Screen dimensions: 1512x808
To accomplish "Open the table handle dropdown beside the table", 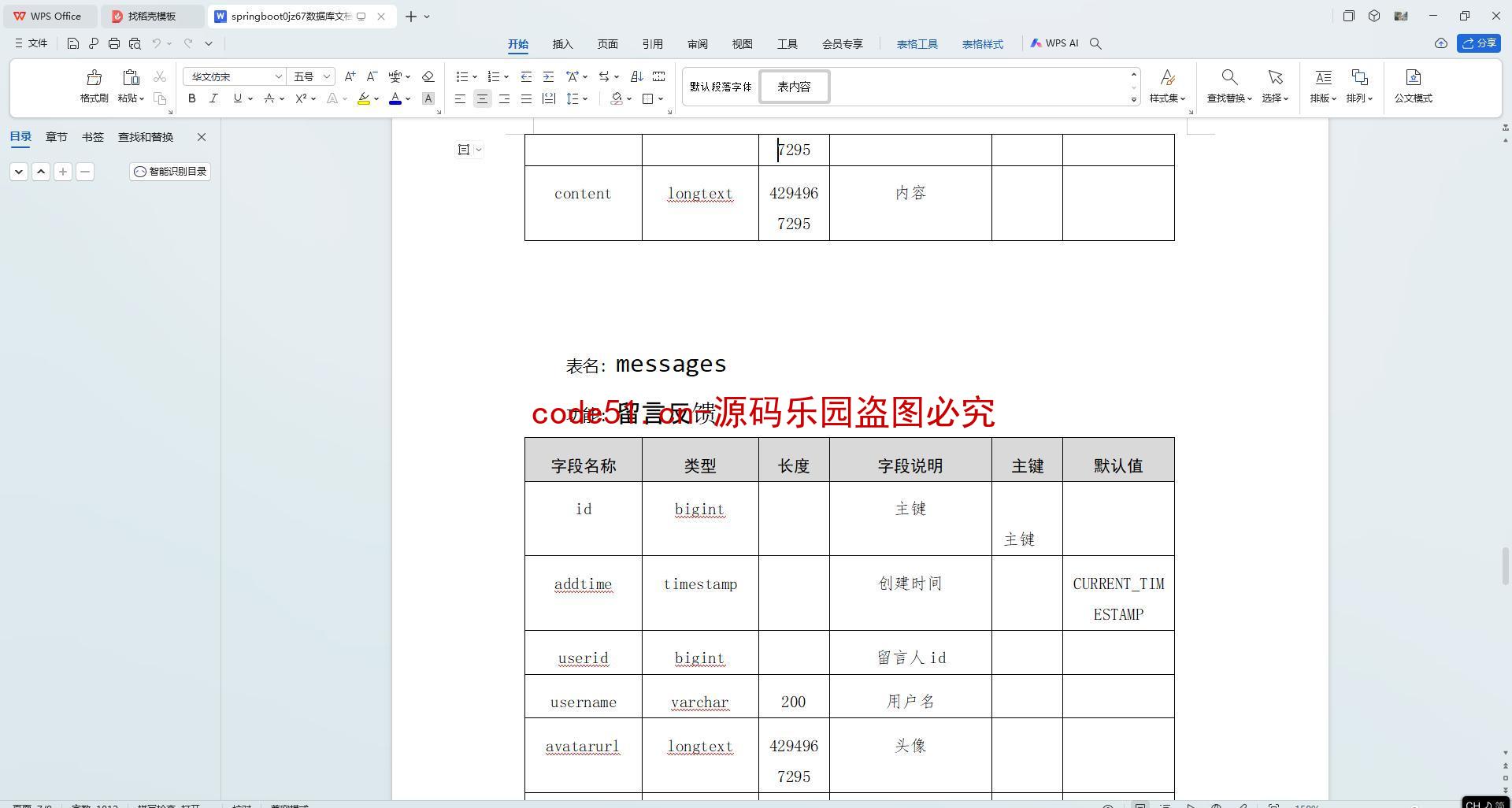I will (x=479, y=150).
